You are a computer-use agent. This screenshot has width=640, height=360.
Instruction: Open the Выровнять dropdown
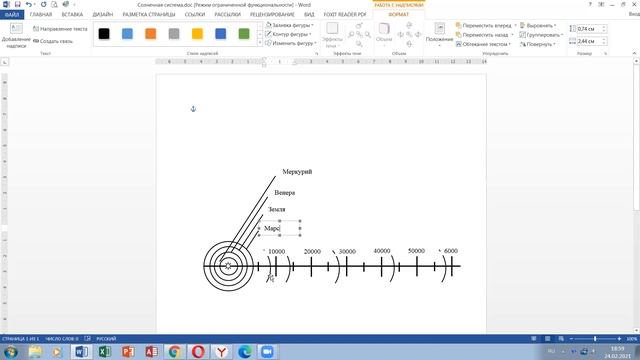[x=538, y=25]
